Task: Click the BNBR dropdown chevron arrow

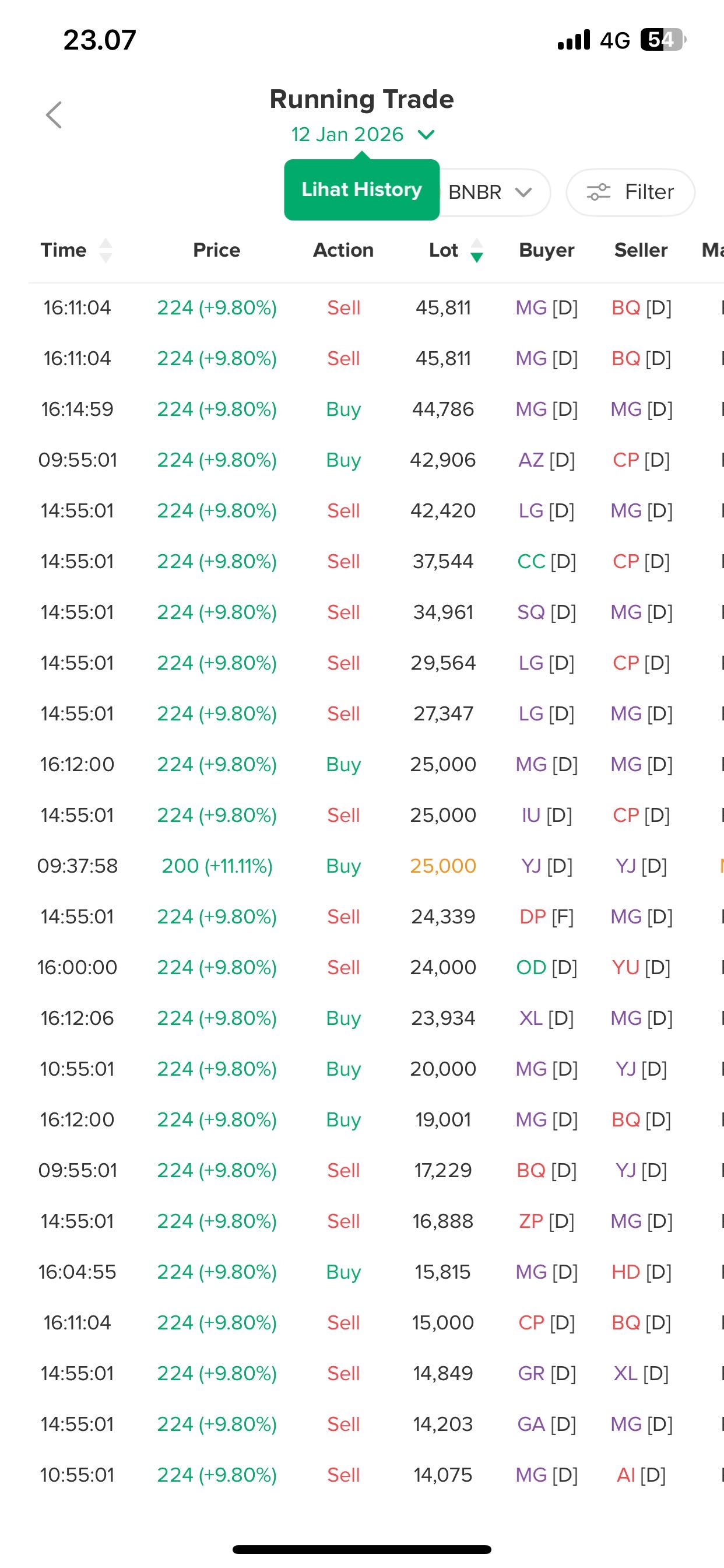Action: coord(523,192)
